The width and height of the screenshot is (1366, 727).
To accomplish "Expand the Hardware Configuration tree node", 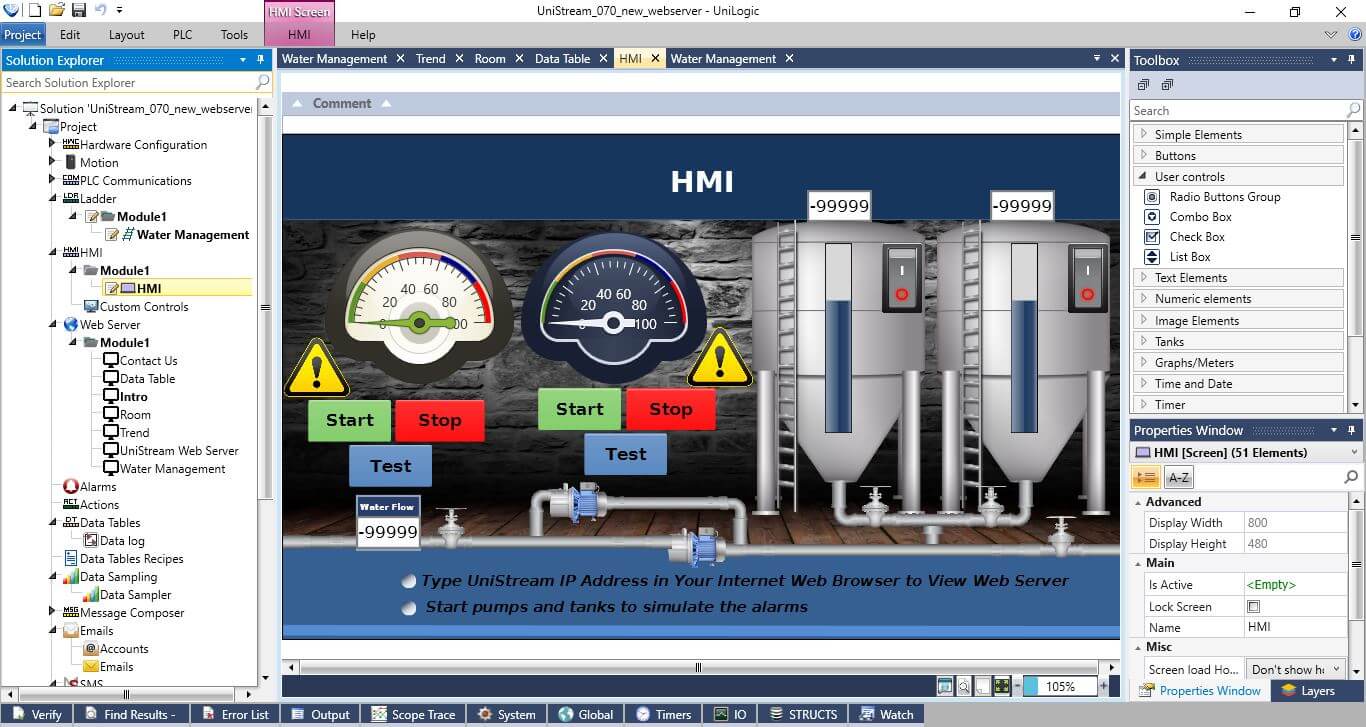I will (x=53, y=144).
